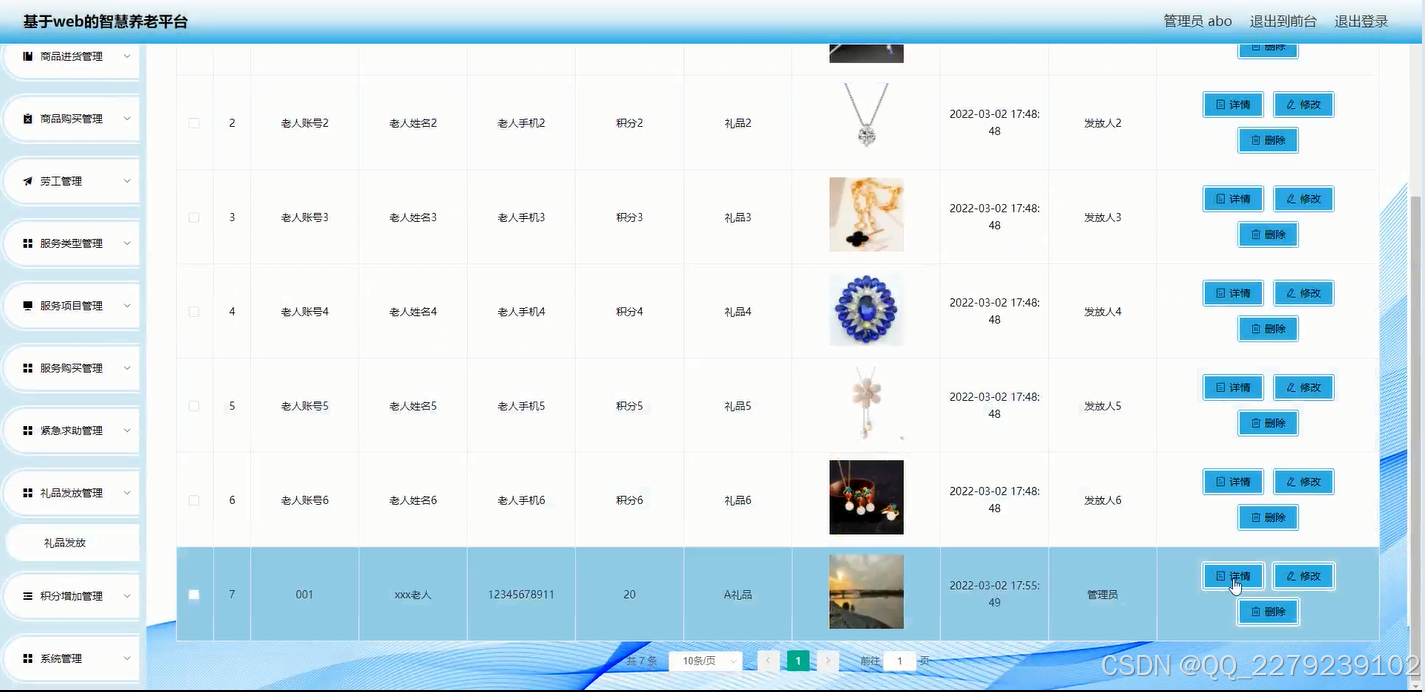Check the checkbox on row 5
This screenshot has width=1425, height=692.
click(194, 405)
